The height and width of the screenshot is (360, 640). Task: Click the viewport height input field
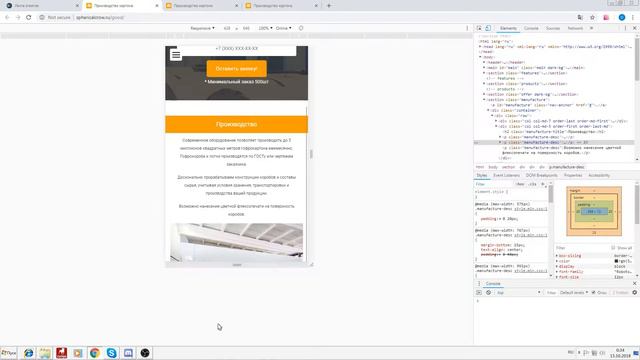pos(246,28)
